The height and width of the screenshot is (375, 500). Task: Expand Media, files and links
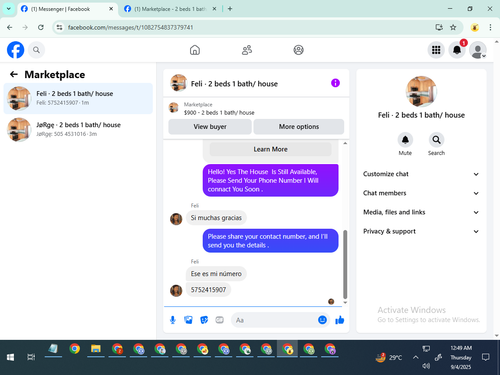(421, 212)
